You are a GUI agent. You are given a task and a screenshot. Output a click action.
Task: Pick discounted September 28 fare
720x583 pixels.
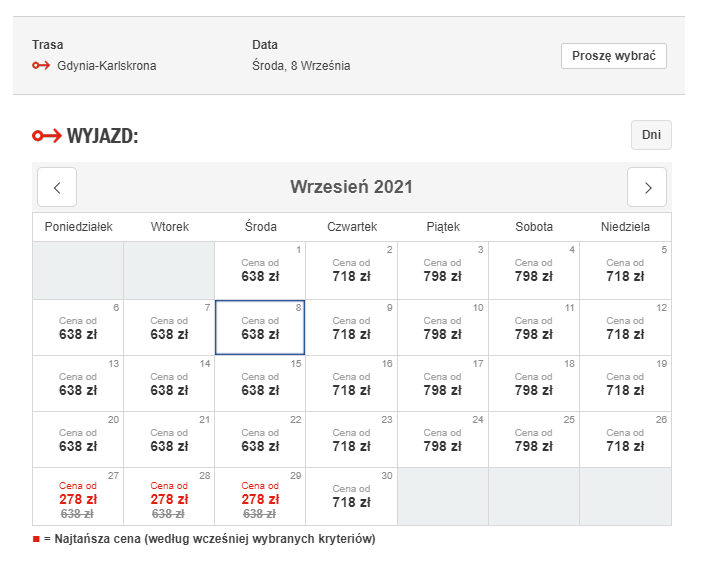(x=169, y=496)
